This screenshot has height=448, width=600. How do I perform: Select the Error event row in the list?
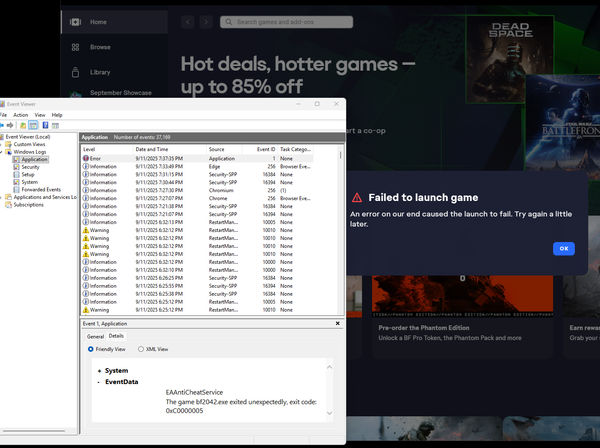197,158
